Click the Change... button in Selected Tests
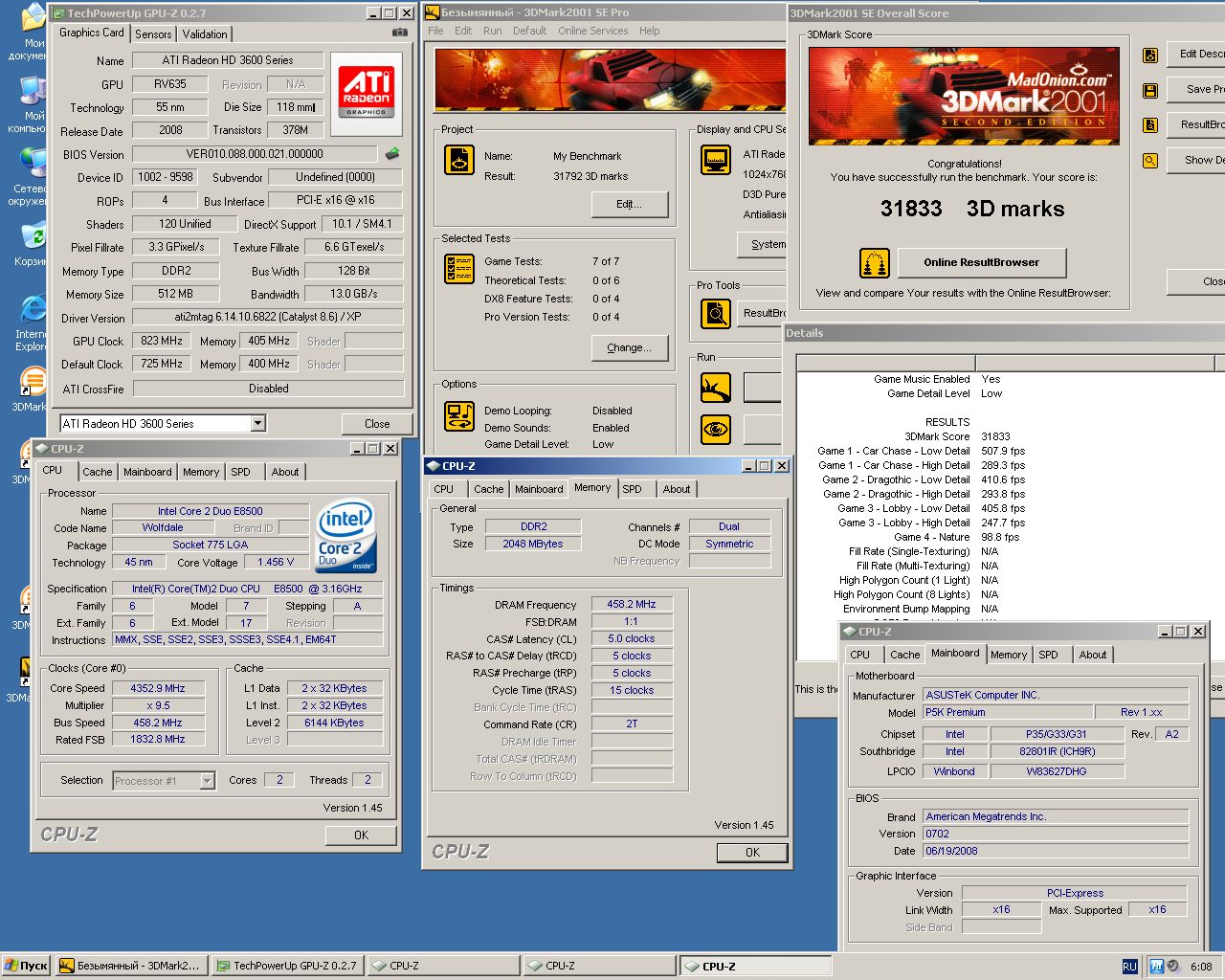The height and width of the screenshot is (980, 1225). [629, 347]
